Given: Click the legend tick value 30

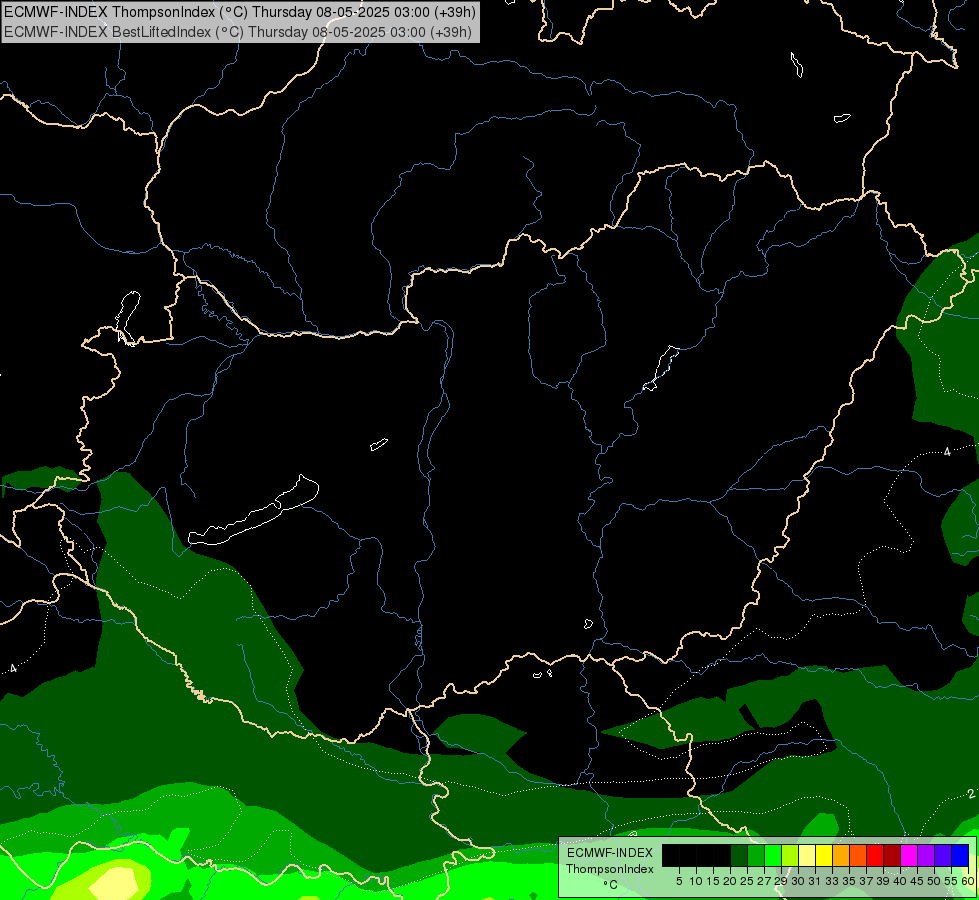Looking at the screenshot, I should tap(799, 881).
